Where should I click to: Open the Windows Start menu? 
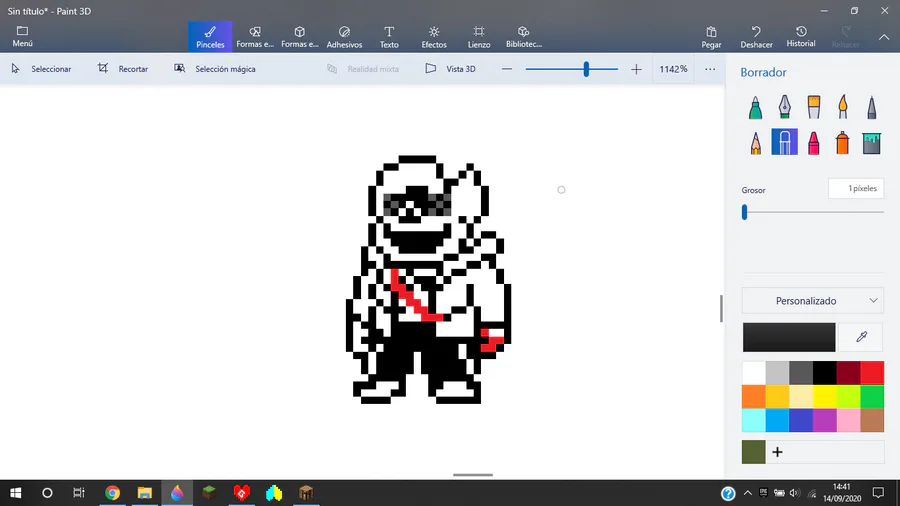15,493
